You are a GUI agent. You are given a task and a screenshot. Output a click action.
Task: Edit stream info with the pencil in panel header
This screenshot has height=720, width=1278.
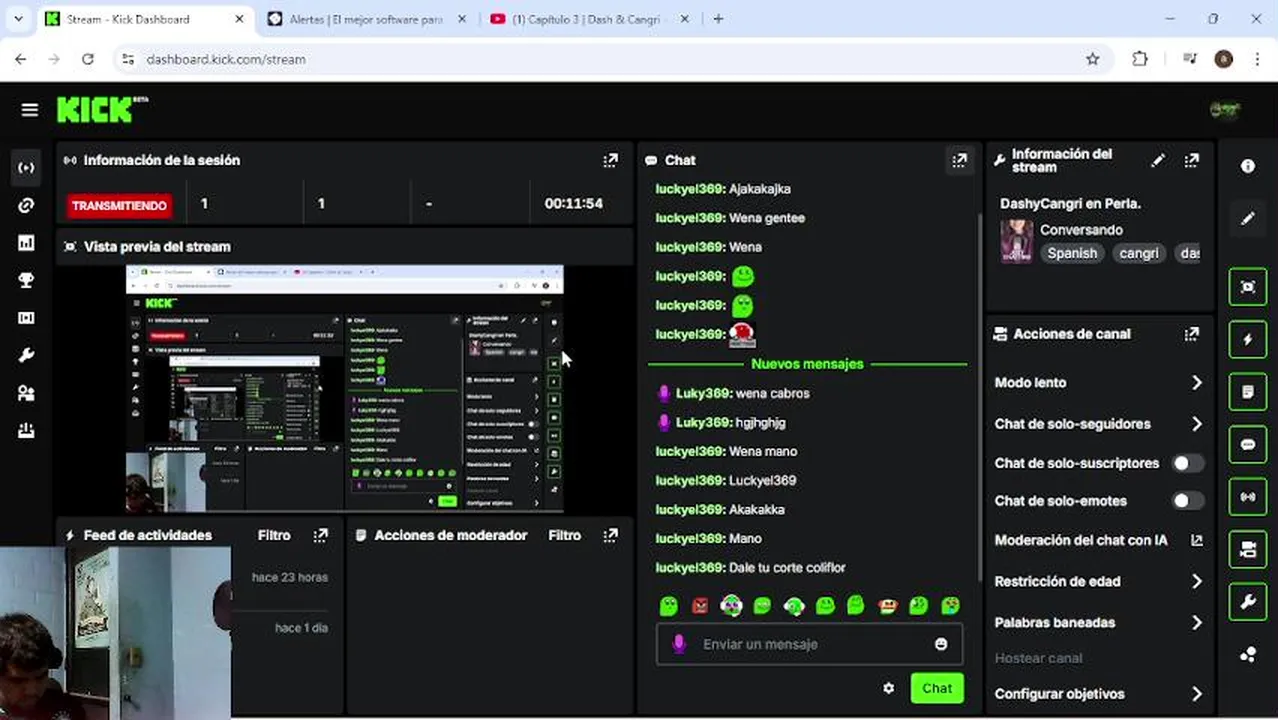[x=1158, y=160]
